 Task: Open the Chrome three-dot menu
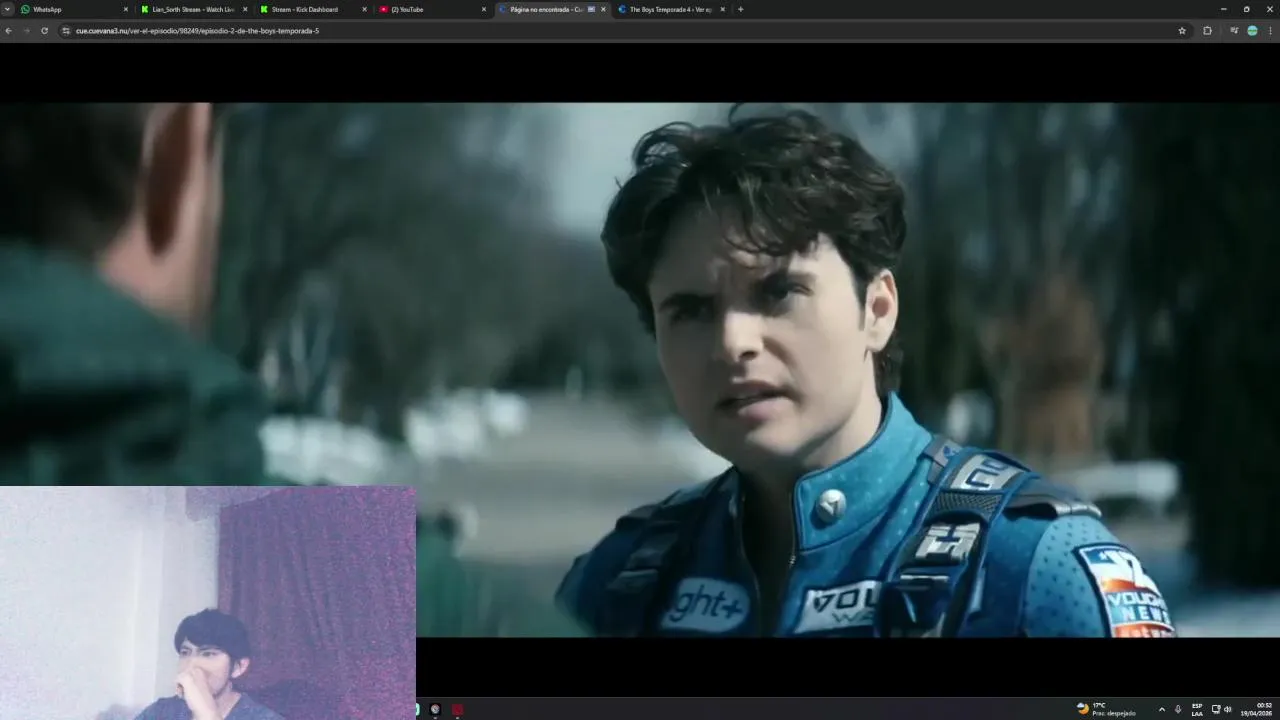point(1271,31)
